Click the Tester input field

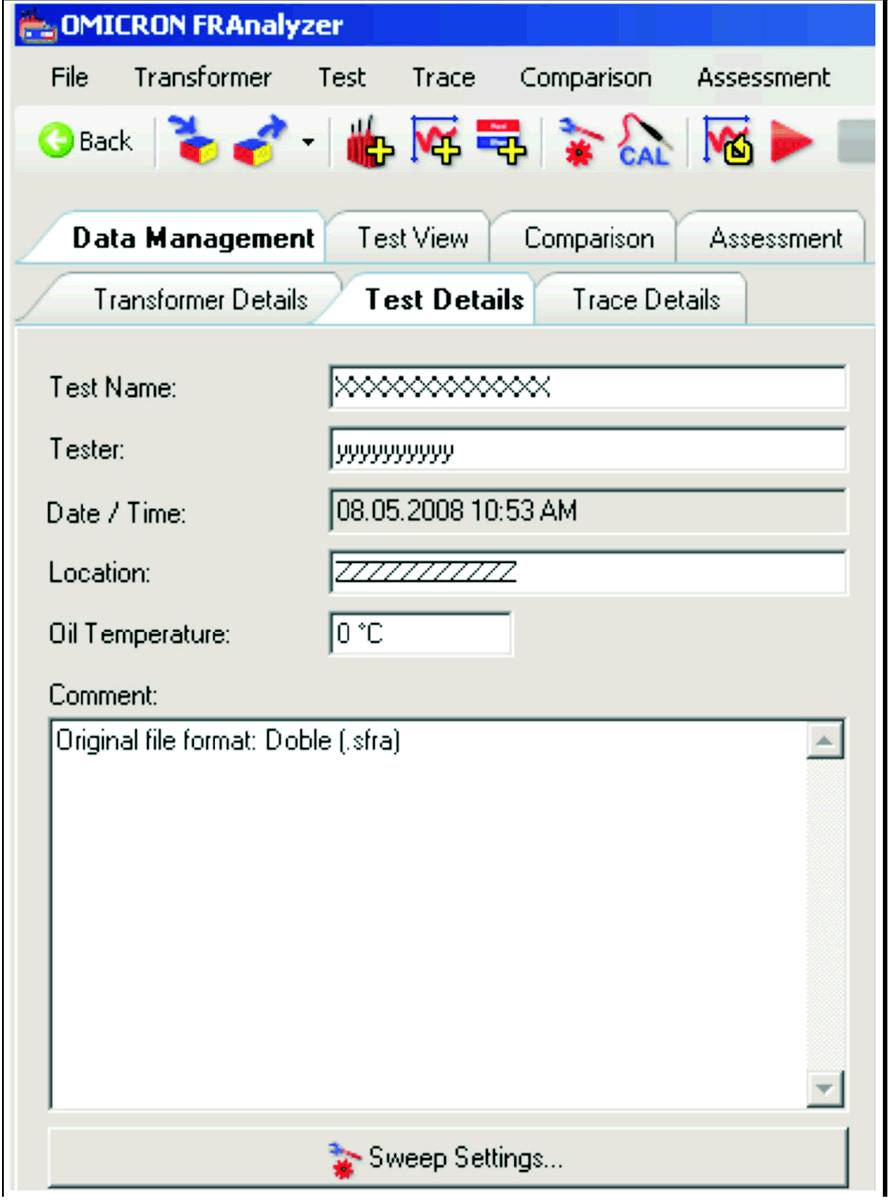(x=588, y=449)
